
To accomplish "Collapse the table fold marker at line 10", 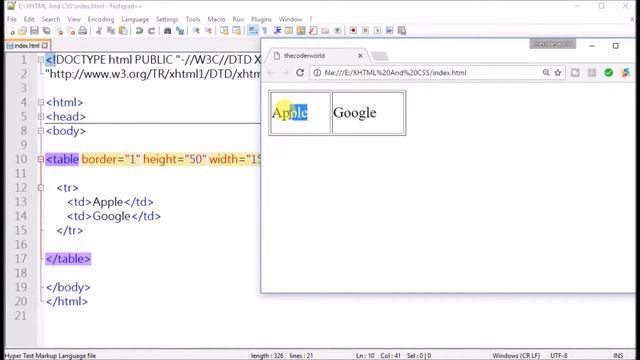I will [41, 159].
